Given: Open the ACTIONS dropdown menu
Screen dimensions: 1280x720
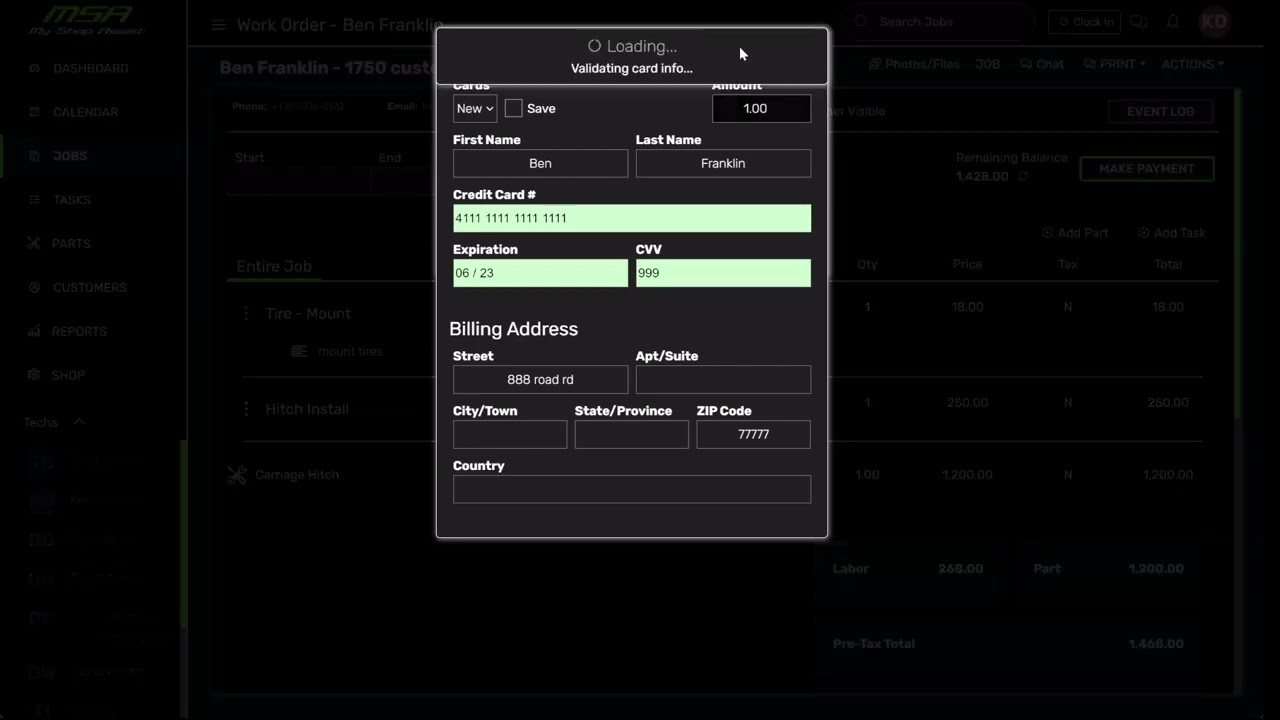Looking at the screenshot, I should coord(1193,64).
